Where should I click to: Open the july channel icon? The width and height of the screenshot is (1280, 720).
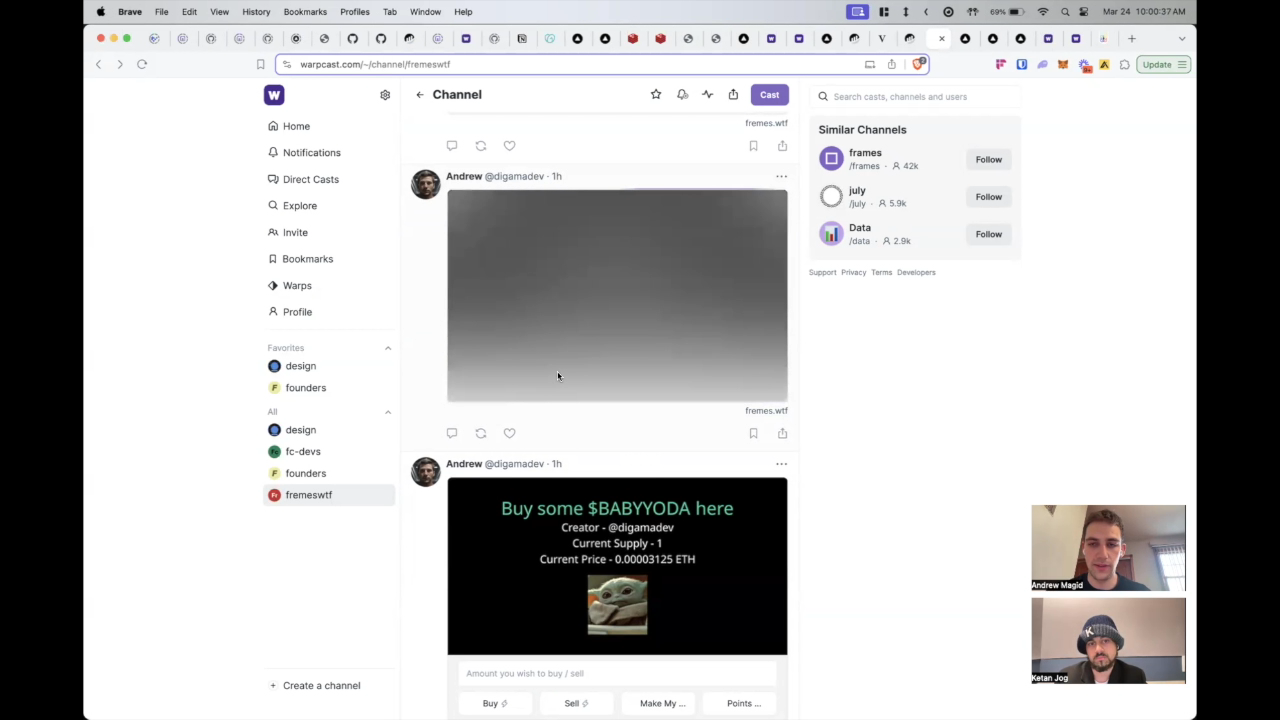click(831, 196)
